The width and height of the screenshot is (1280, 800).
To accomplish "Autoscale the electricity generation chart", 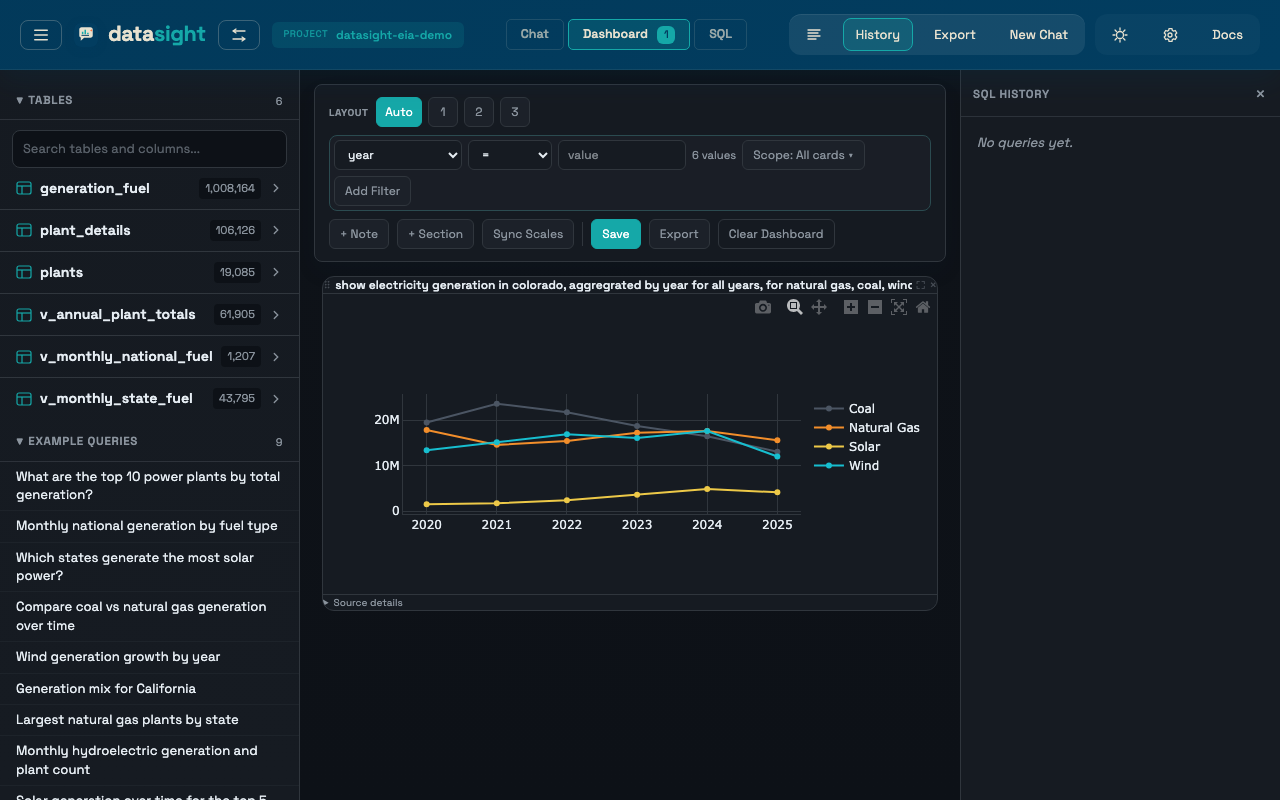I will coord(898,307).
